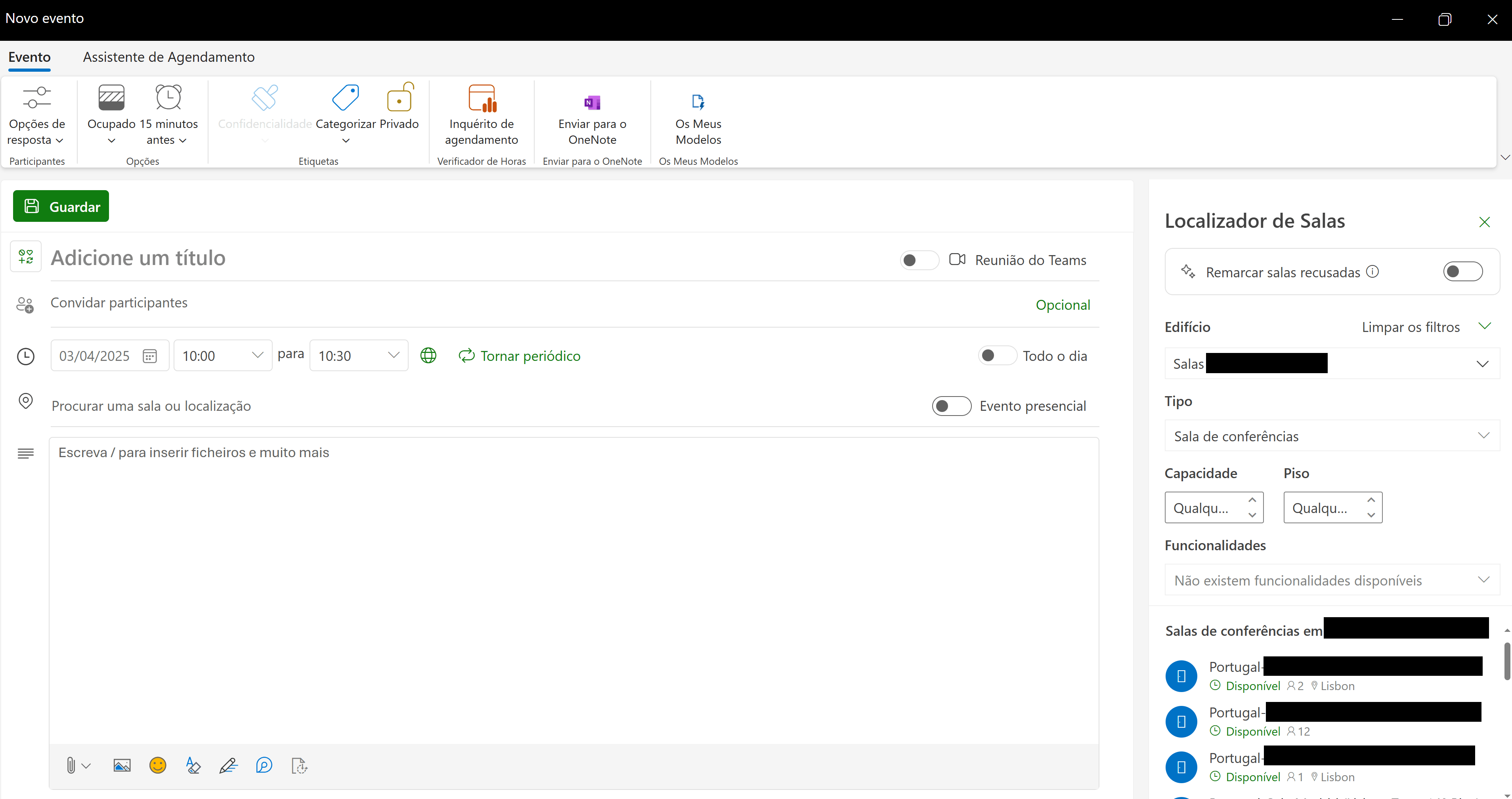Viewport: 1512px width, 799px height.
Task: Click the Adicione um título field
Action: pyautogui.click(x=470, y=257)
